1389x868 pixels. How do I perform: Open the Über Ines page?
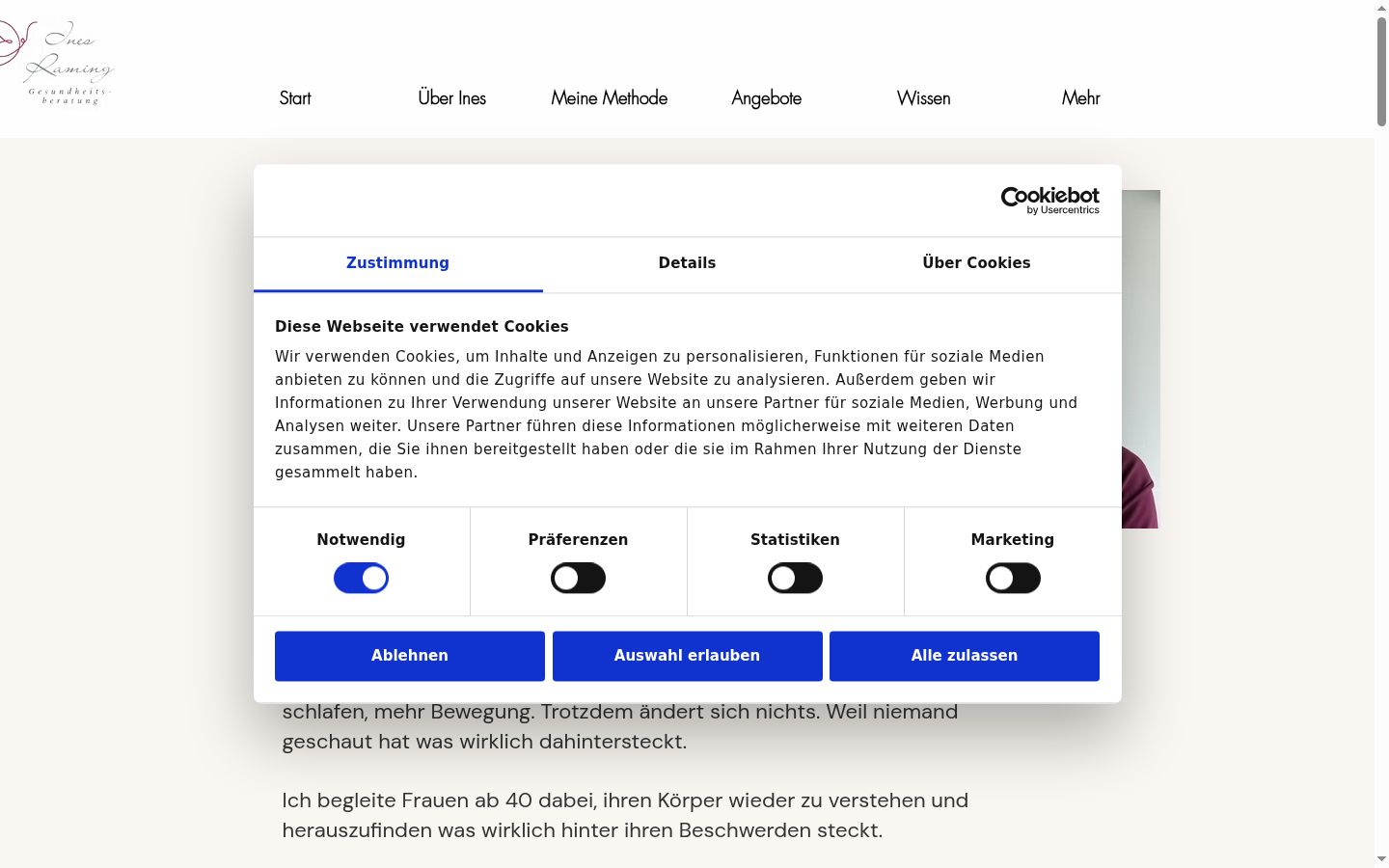pos(452,98)
